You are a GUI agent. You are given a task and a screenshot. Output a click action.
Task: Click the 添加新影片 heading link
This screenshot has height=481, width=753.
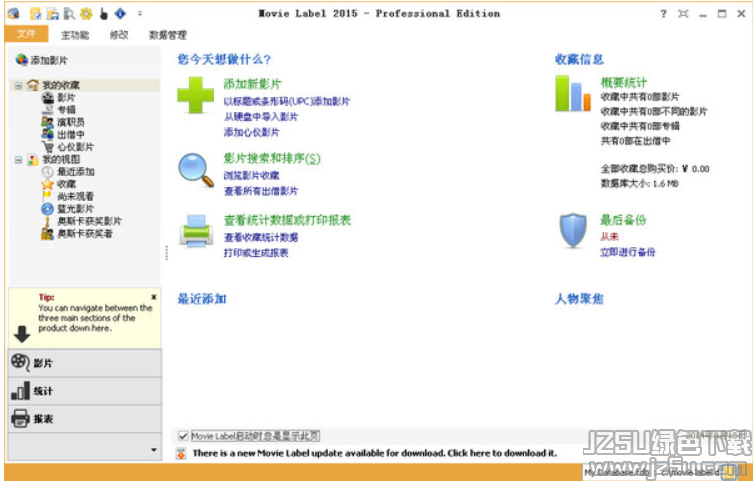[252, 84]
